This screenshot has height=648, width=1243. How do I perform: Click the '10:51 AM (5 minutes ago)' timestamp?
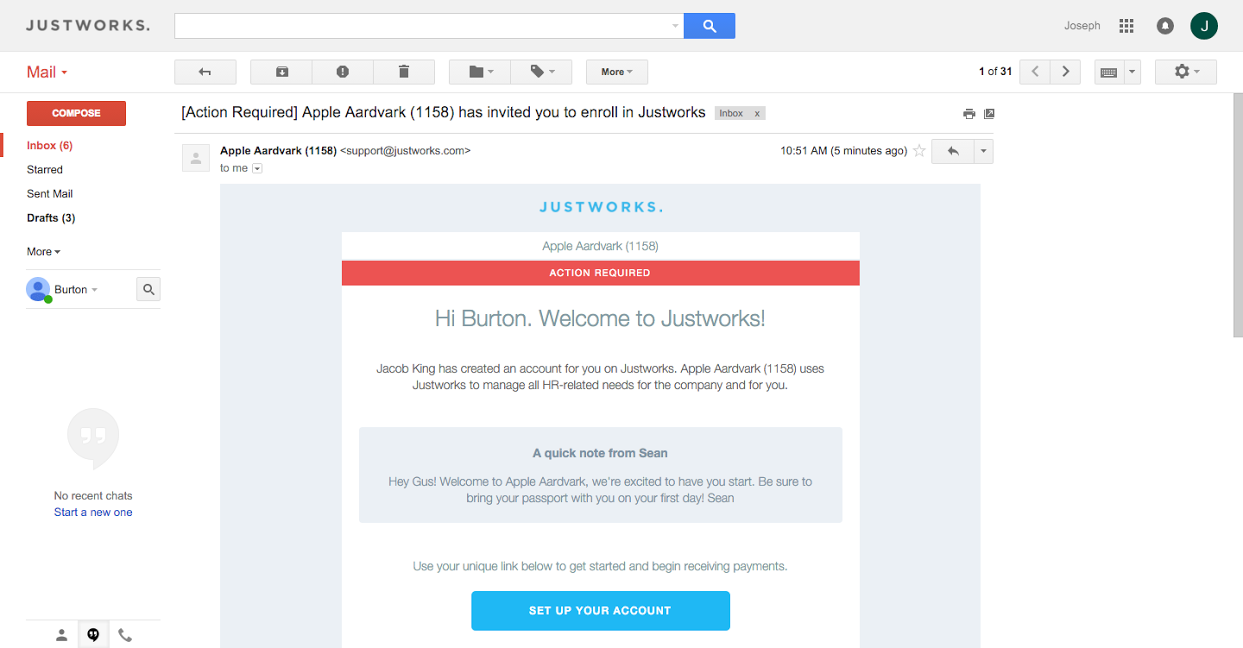tap(843, 151)
